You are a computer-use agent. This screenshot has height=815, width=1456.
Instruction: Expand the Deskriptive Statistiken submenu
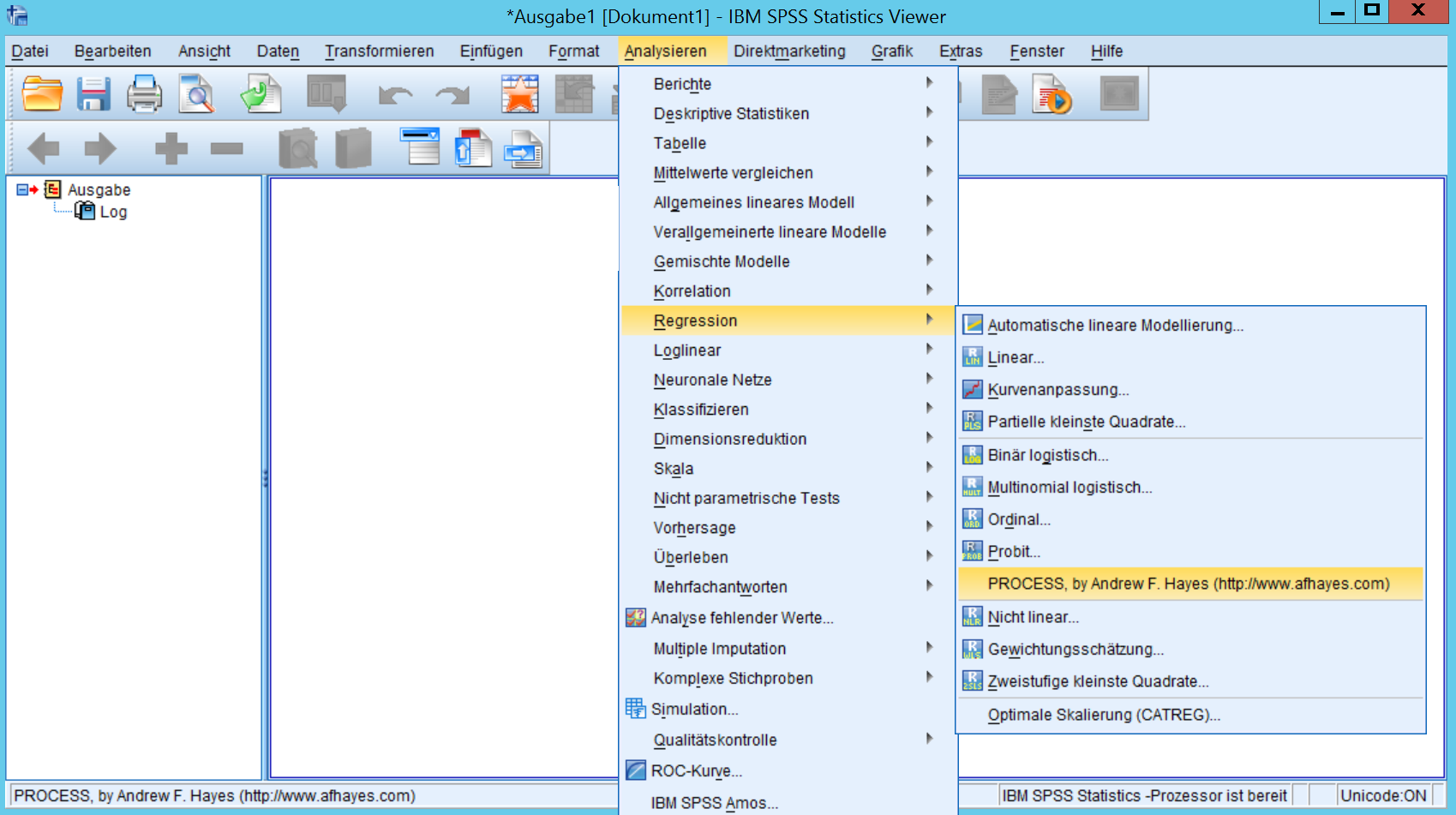788,113
